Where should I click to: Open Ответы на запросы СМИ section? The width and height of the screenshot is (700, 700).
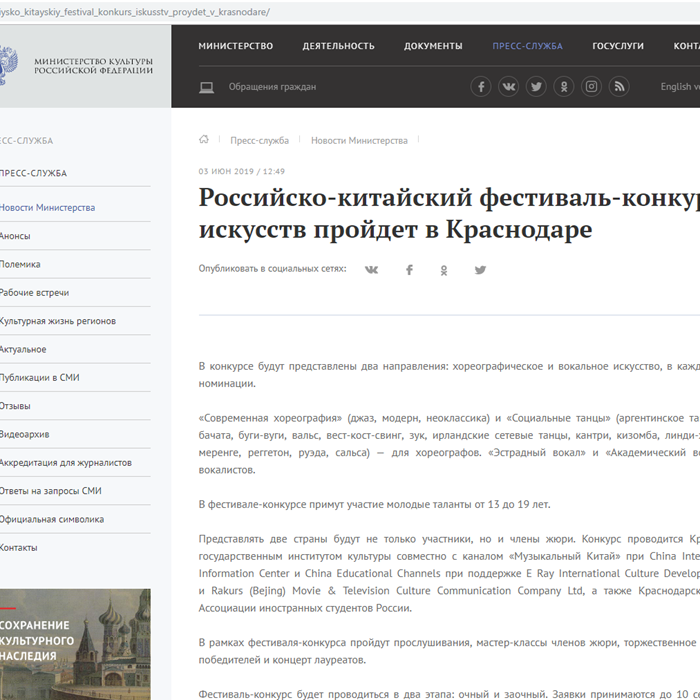[x=51, y=491]
